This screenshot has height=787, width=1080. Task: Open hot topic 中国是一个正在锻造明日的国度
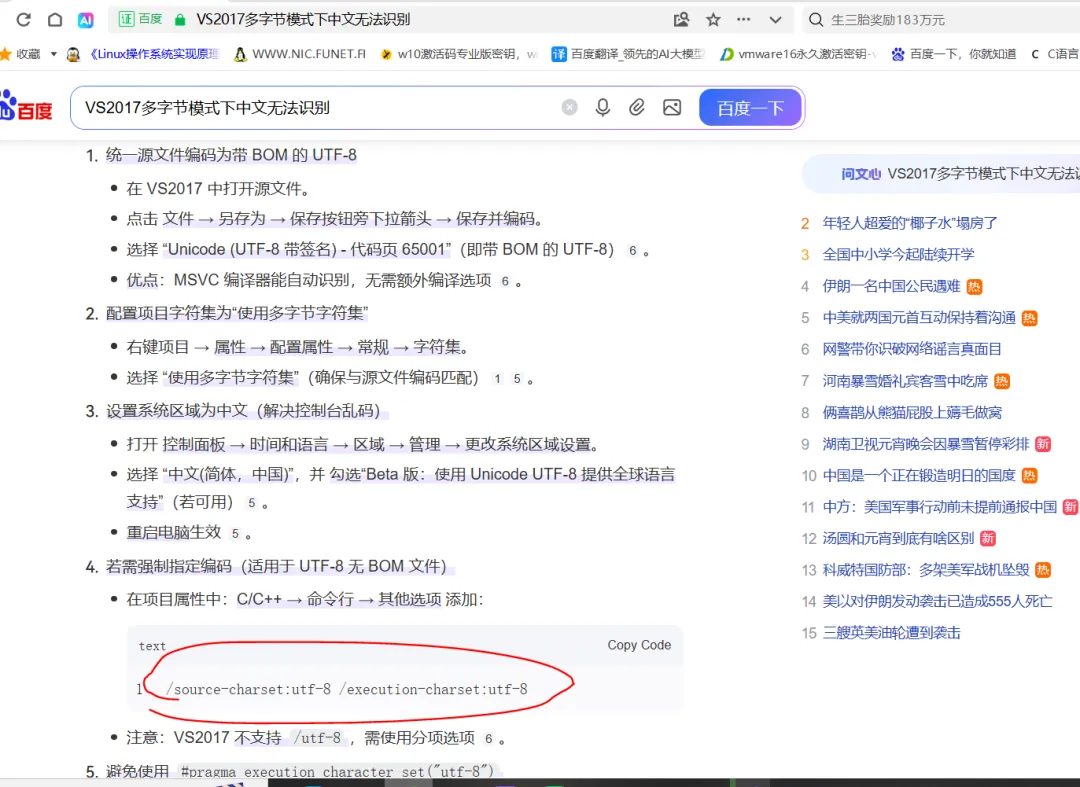(919, 476)
